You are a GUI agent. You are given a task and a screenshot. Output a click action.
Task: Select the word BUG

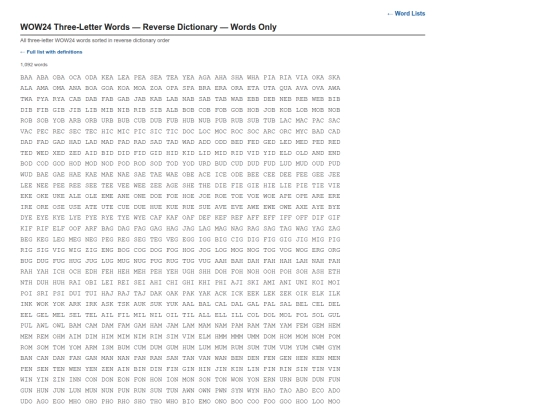pos(26,261)
